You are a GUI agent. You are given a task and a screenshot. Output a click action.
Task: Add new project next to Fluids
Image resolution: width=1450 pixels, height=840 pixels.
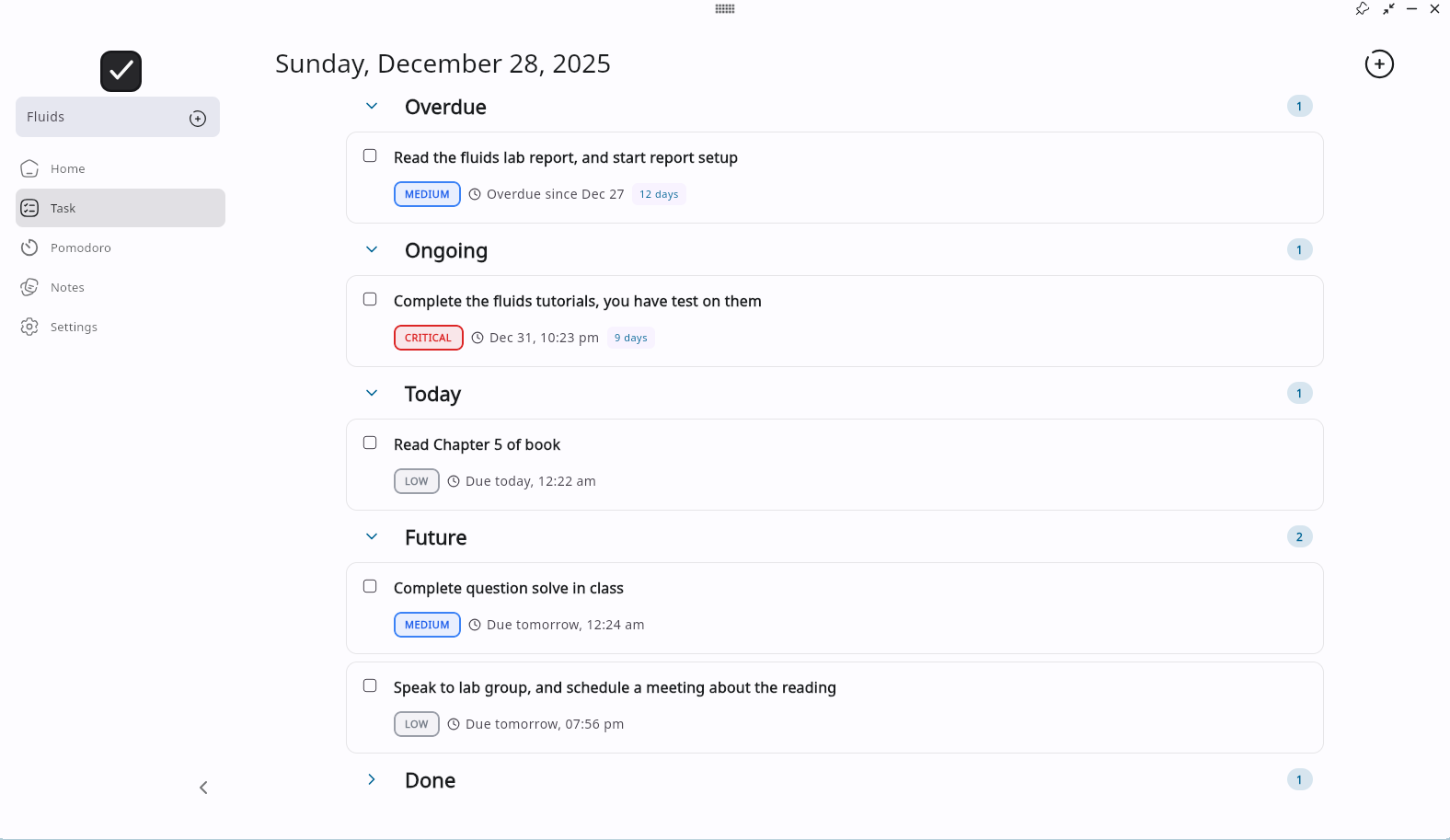[198, 118]
